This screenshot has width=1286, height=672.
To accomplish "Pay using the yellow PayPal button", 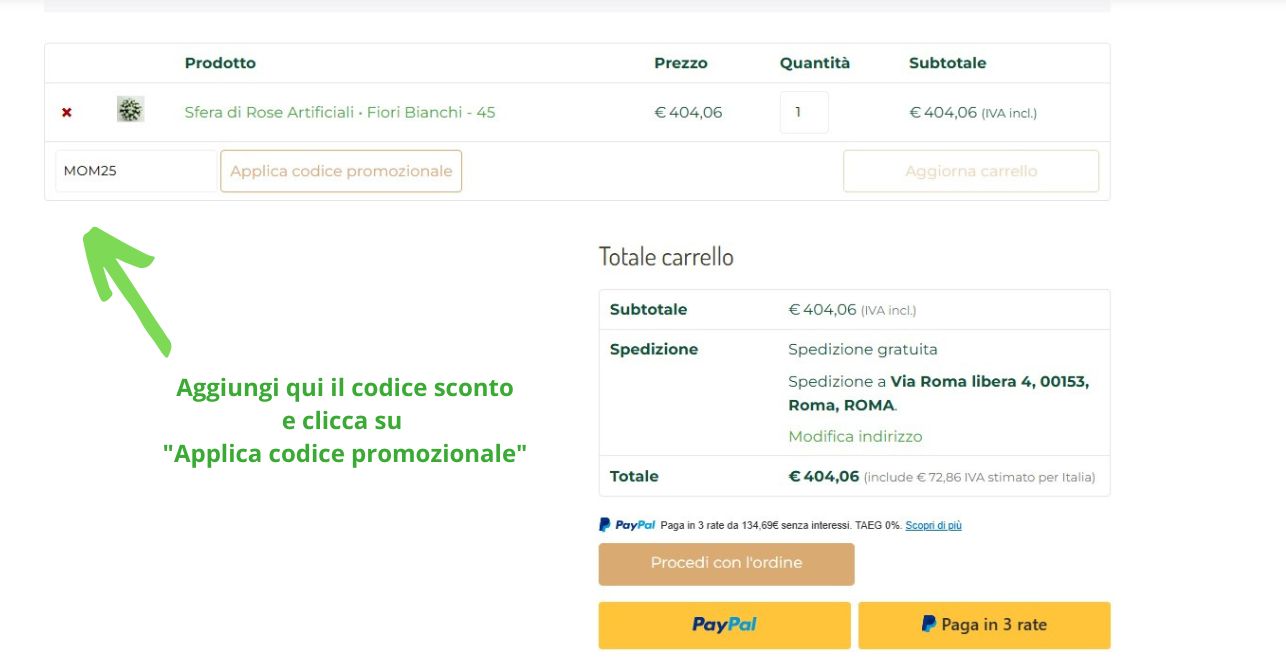I will coord(725,625).
